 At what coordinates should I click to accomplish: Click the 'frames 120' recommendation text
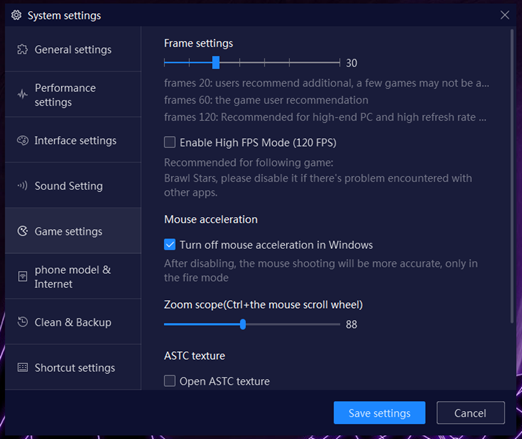(325, 117)
